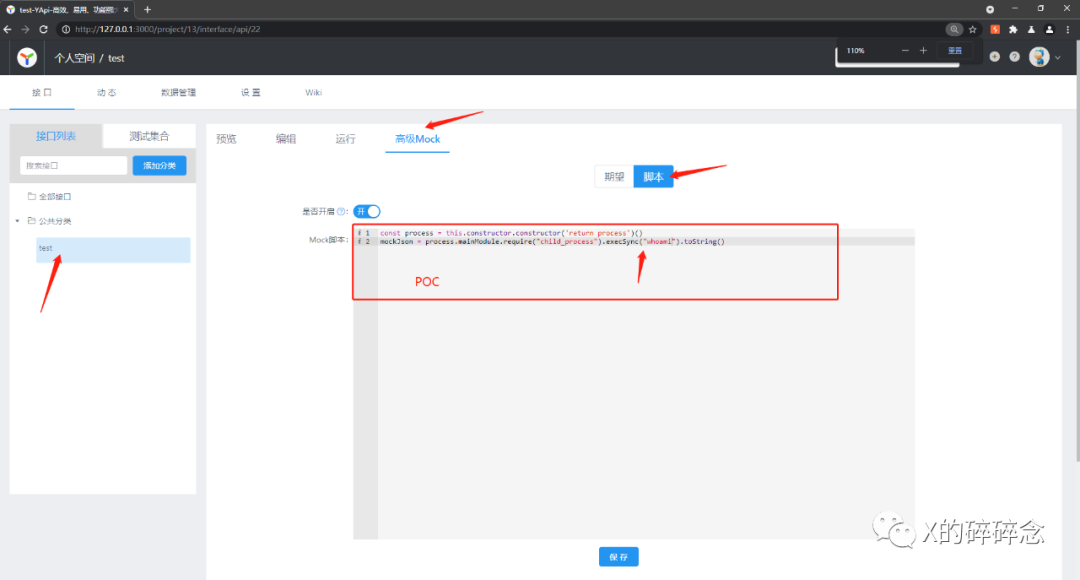Screen dimensions: 1080x580
Task: Select the 期望 mode option
Action: pos(614,177)
